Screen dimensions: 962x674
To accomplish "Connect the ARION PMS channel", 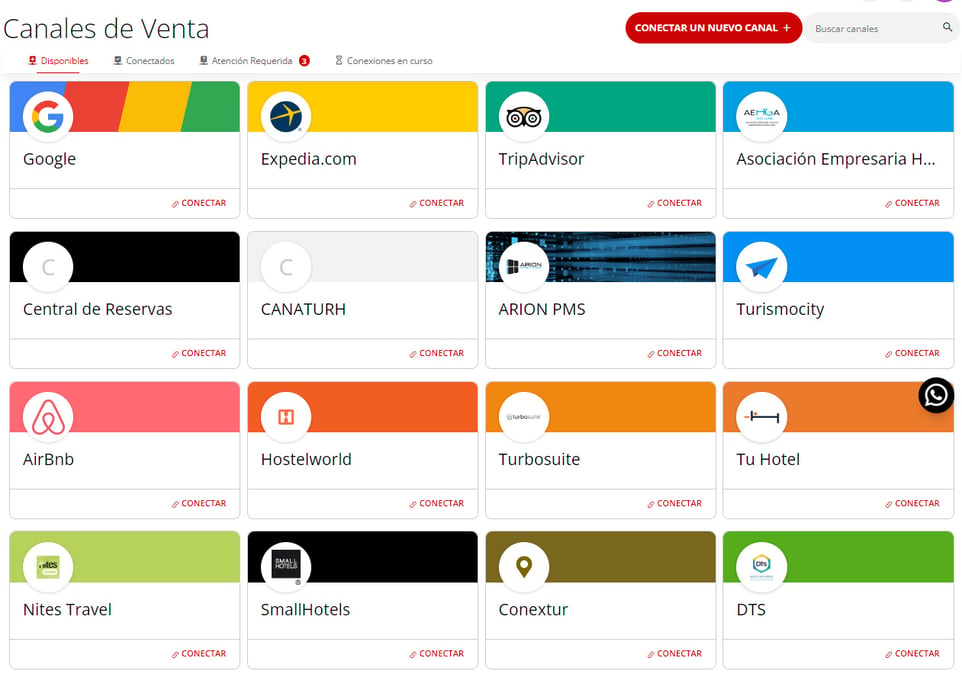I will click(x=674, y=353).
